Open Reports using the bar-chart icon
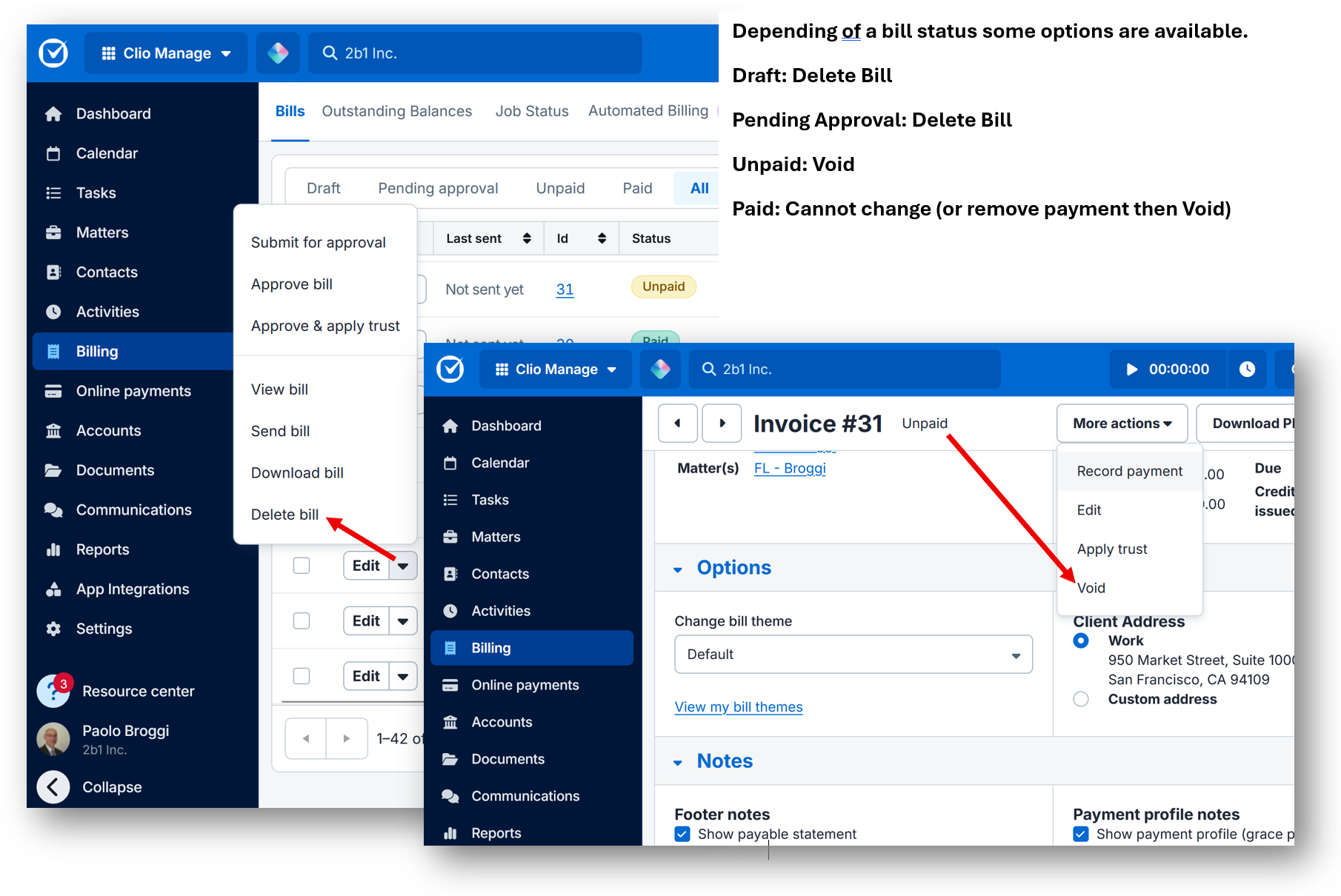This screenshot has width=1341, height=896. tap(451, 832)
